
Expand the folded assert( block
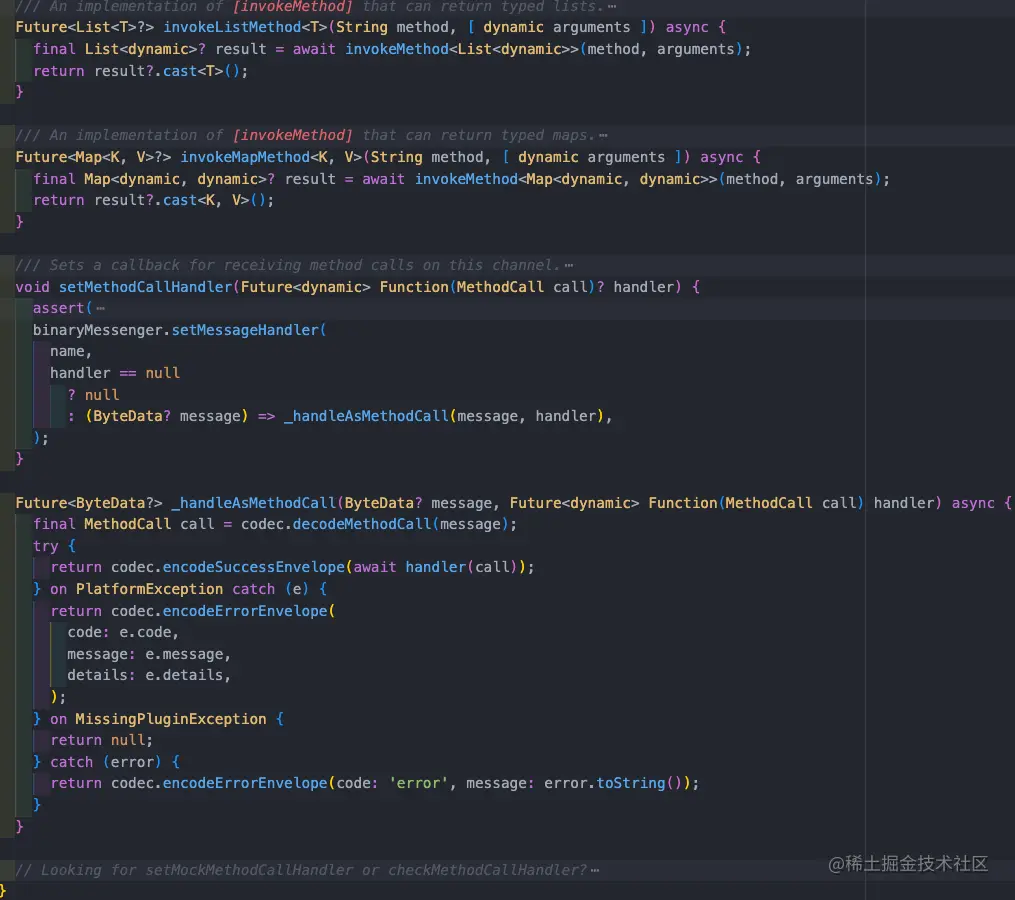(100, 309)
